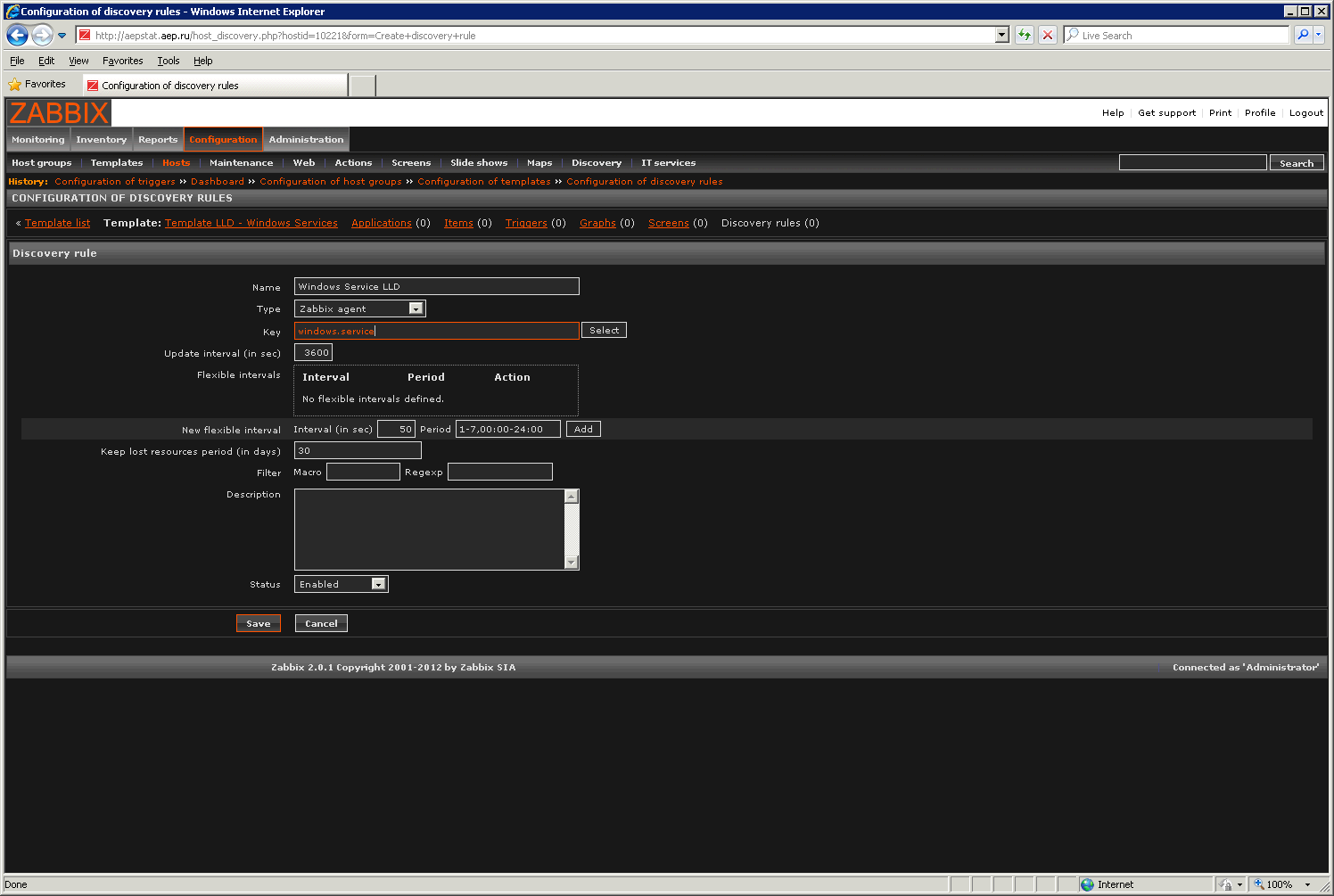Click the Select key button
This screenshot has height=896, width=1334.
pos(604,330)
